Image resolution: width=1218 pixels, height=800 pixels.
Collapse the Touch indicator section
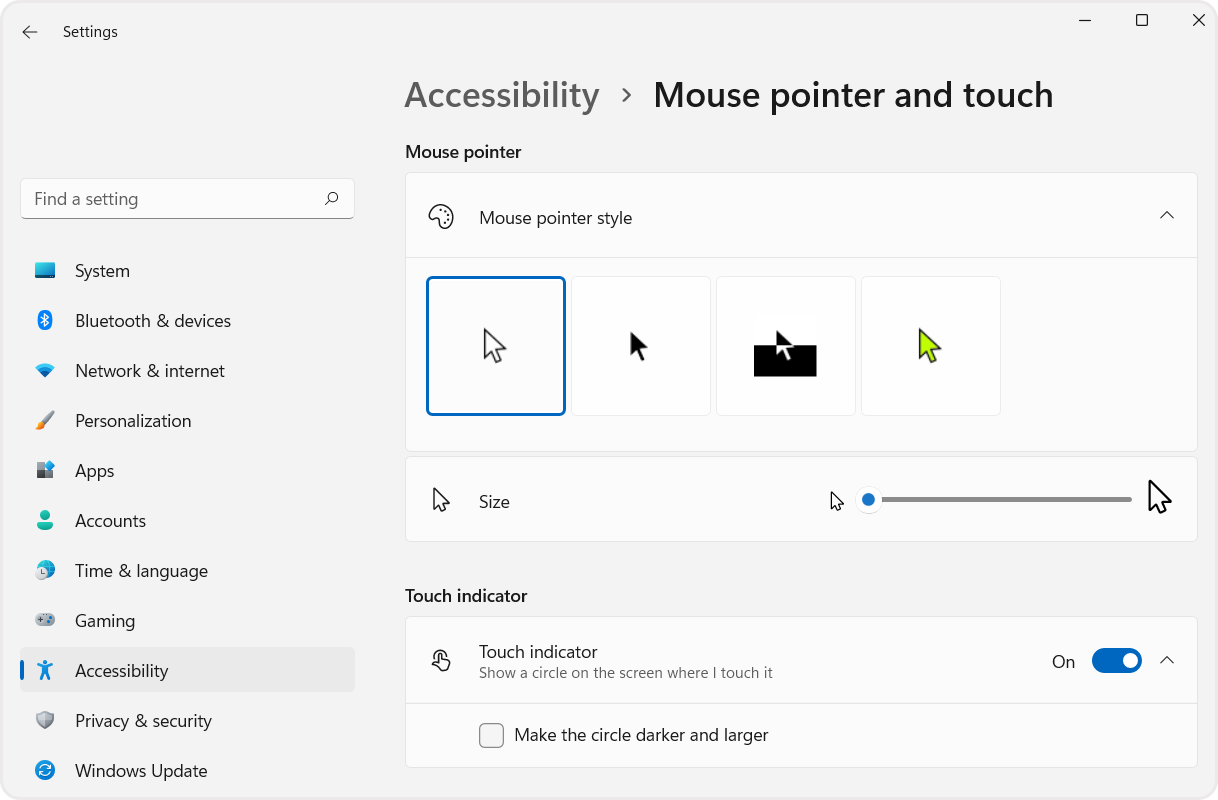(x=1166, y=660)
